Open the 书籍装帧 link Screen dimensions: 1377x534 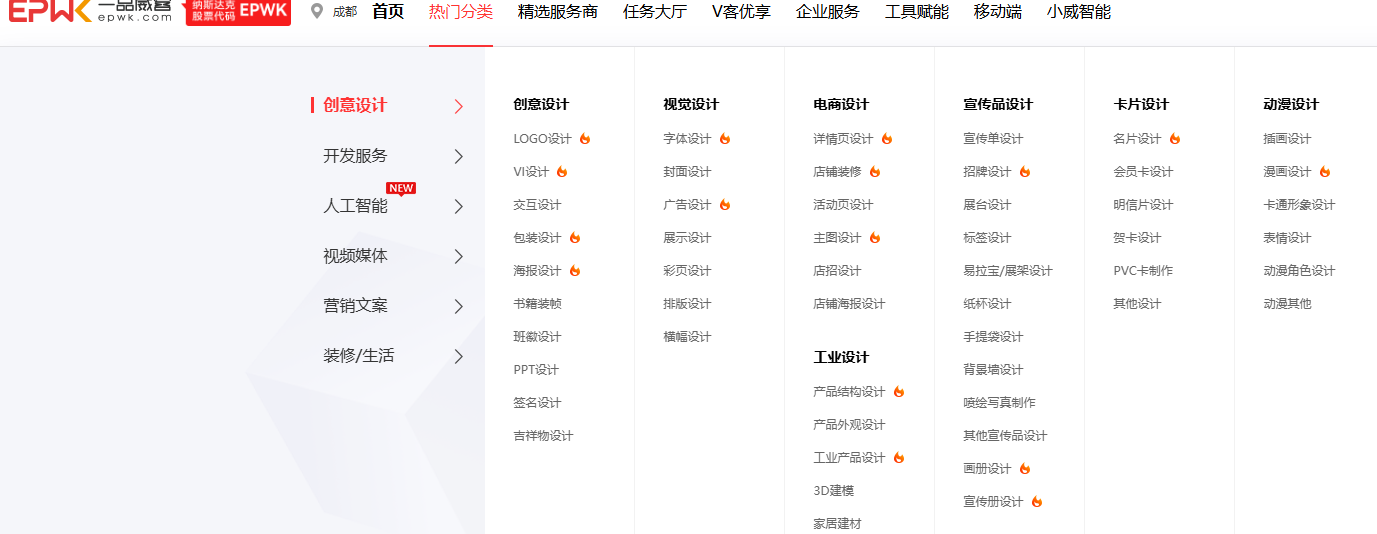[x=537, y=304]
